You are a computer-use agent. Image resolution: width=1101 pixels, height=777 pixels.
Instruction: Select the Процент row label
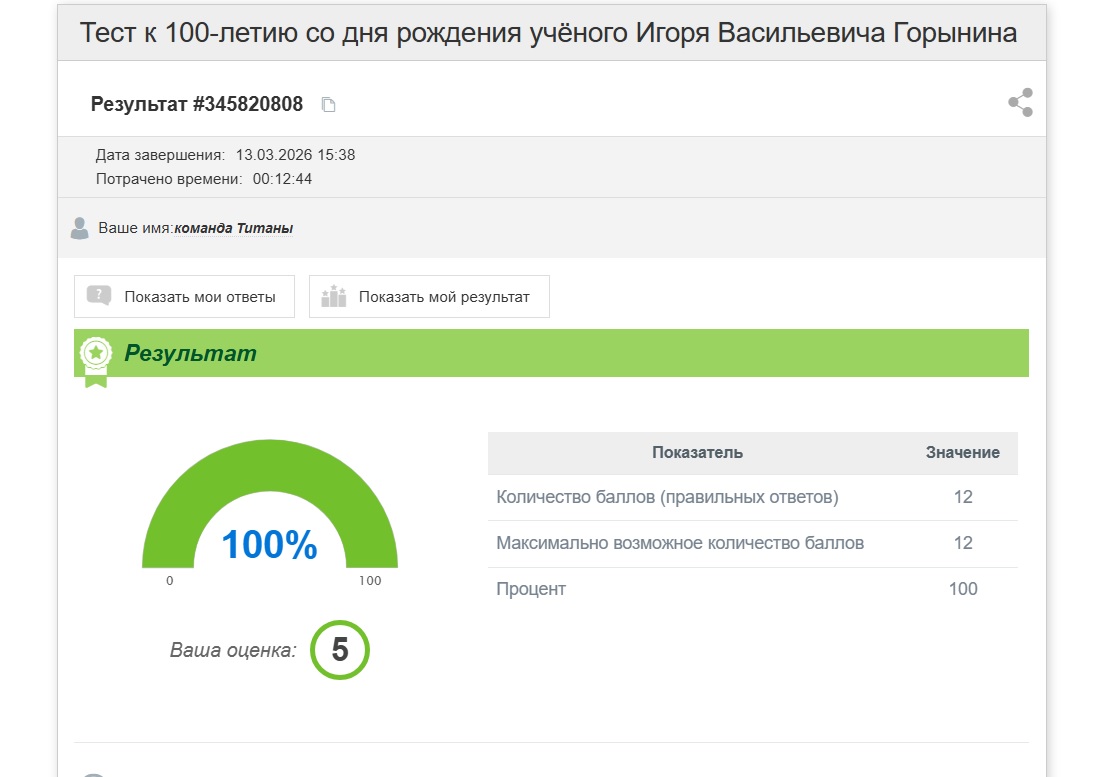pos(531,589)
